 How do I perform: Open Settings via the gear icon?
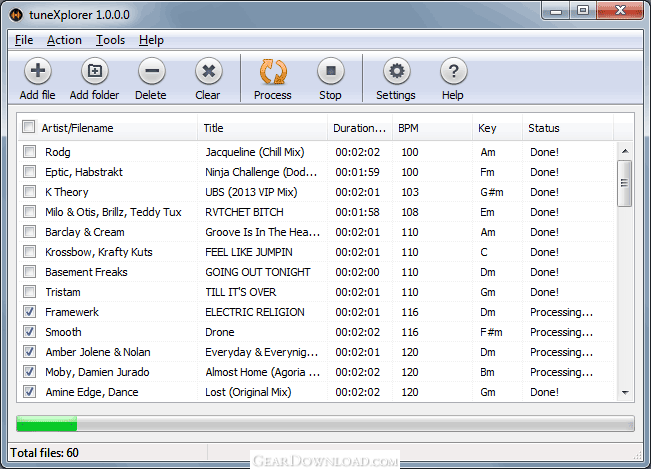tap(396, 72)
